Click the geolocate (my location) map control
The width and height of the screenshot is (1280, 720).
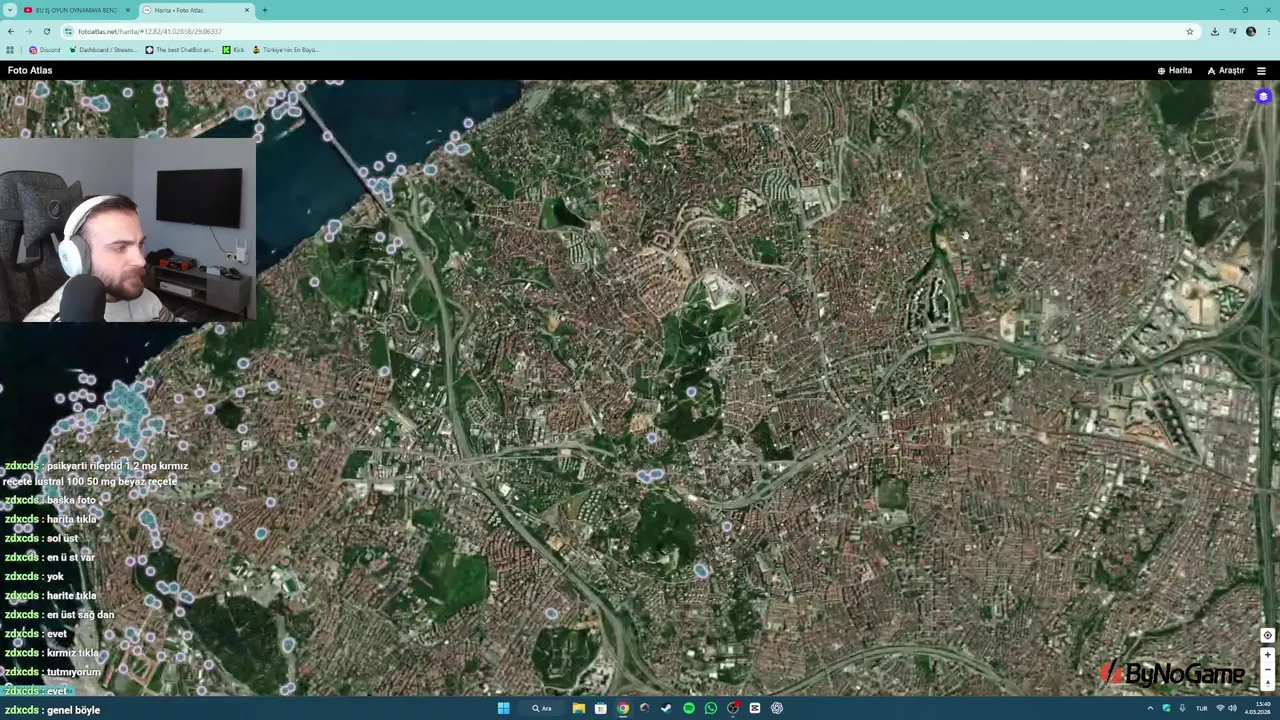[x=1267, y=635]
